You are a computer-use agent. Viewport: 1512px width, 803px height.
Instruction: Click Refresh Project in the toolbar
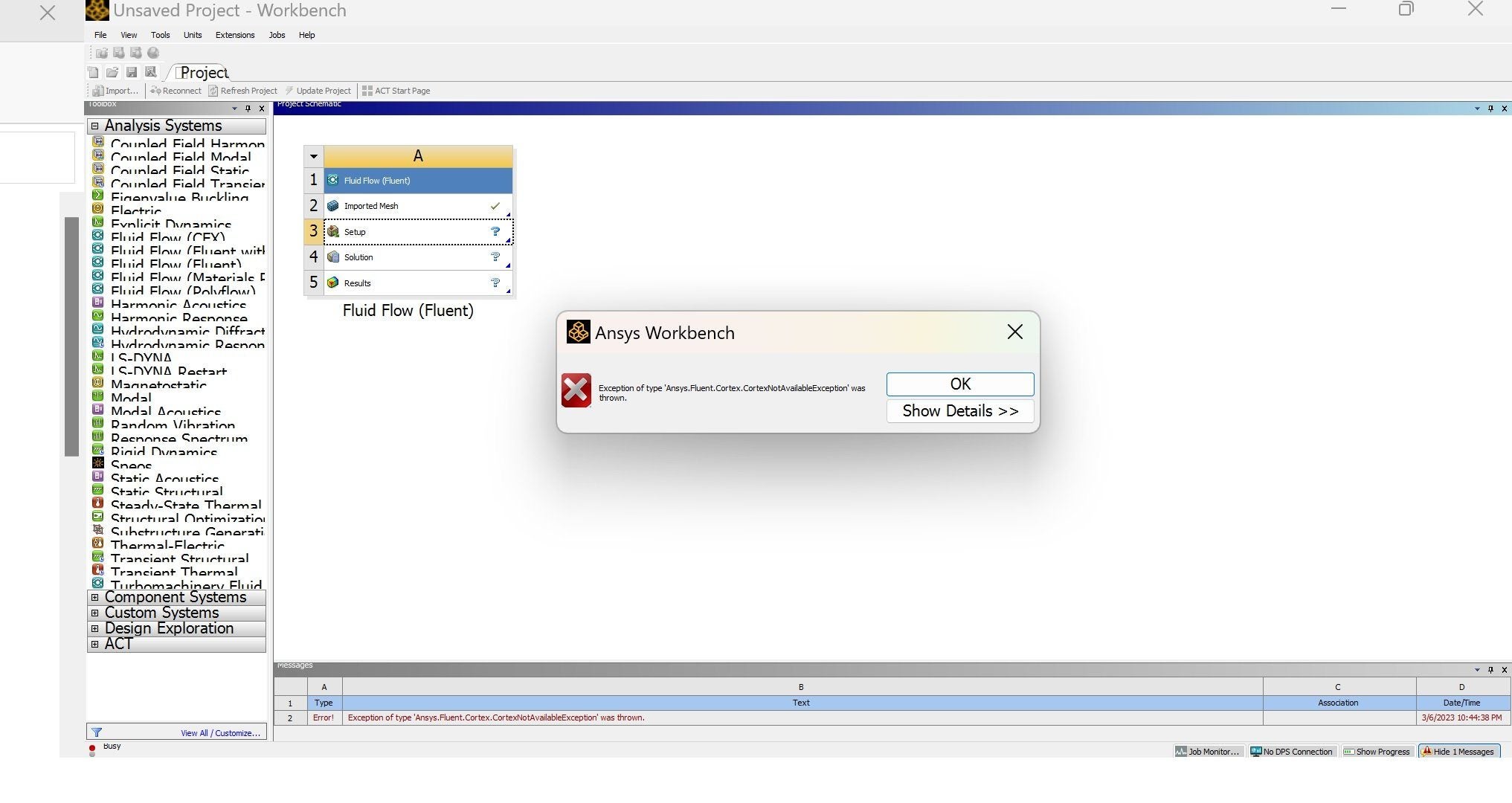pos(242,91)
